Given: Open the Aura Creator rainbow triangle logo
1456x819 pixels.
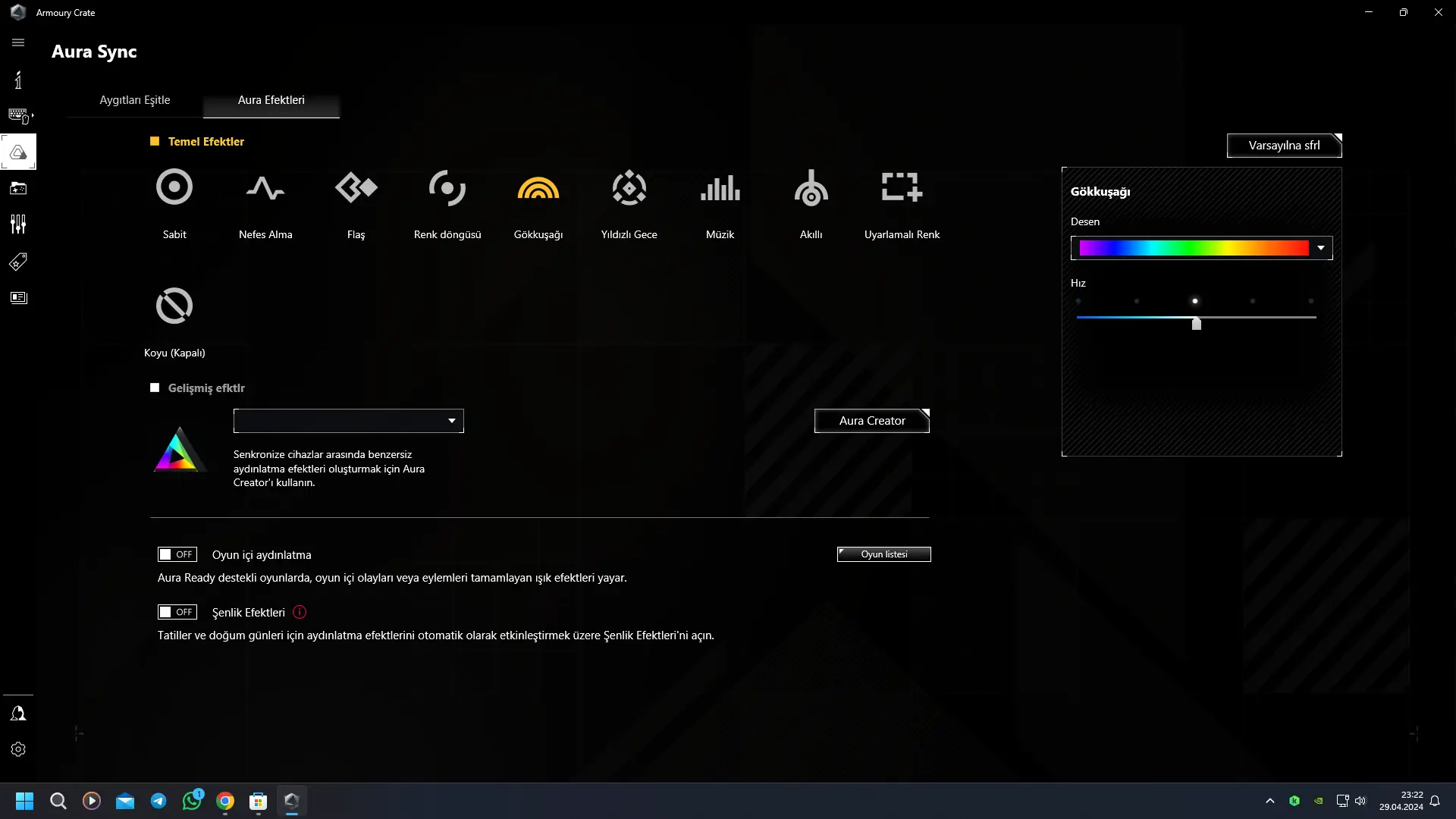Looking at the screenshot, I should 178,450.
